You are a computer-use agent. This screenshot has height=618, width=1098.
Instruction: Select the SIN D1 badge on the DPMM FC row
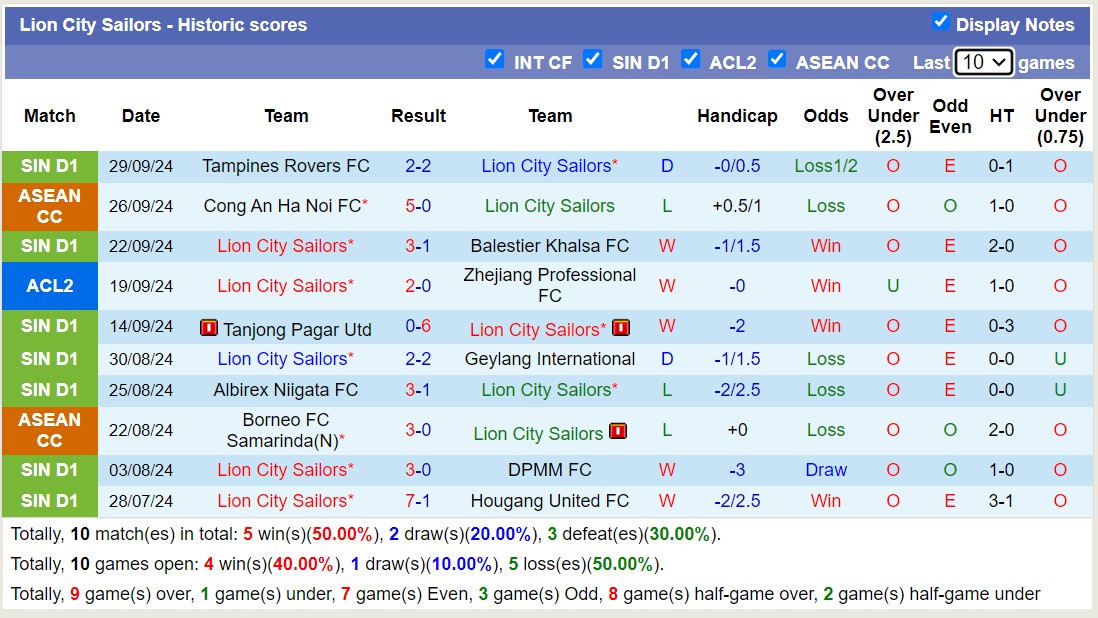pyautogui.click(x=49, y=470)
